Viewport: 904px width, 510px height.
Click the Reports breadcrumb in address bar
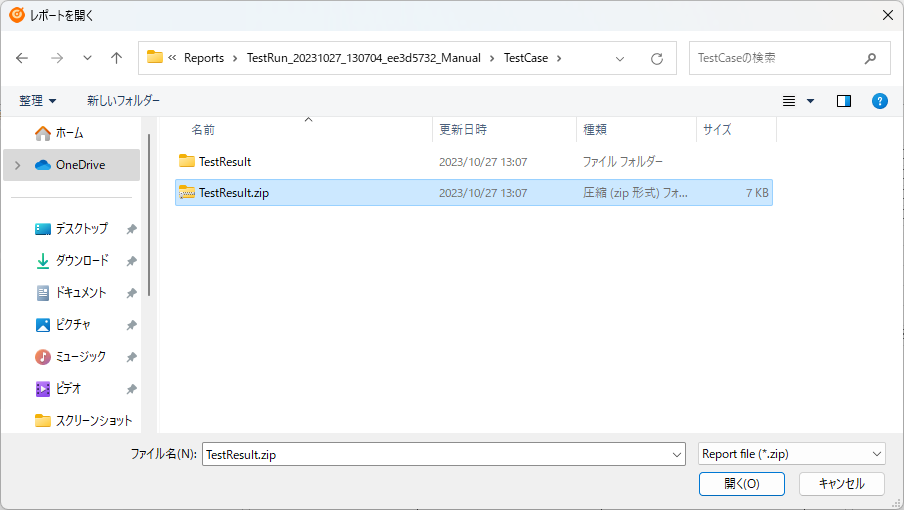[x=204, y=58]
